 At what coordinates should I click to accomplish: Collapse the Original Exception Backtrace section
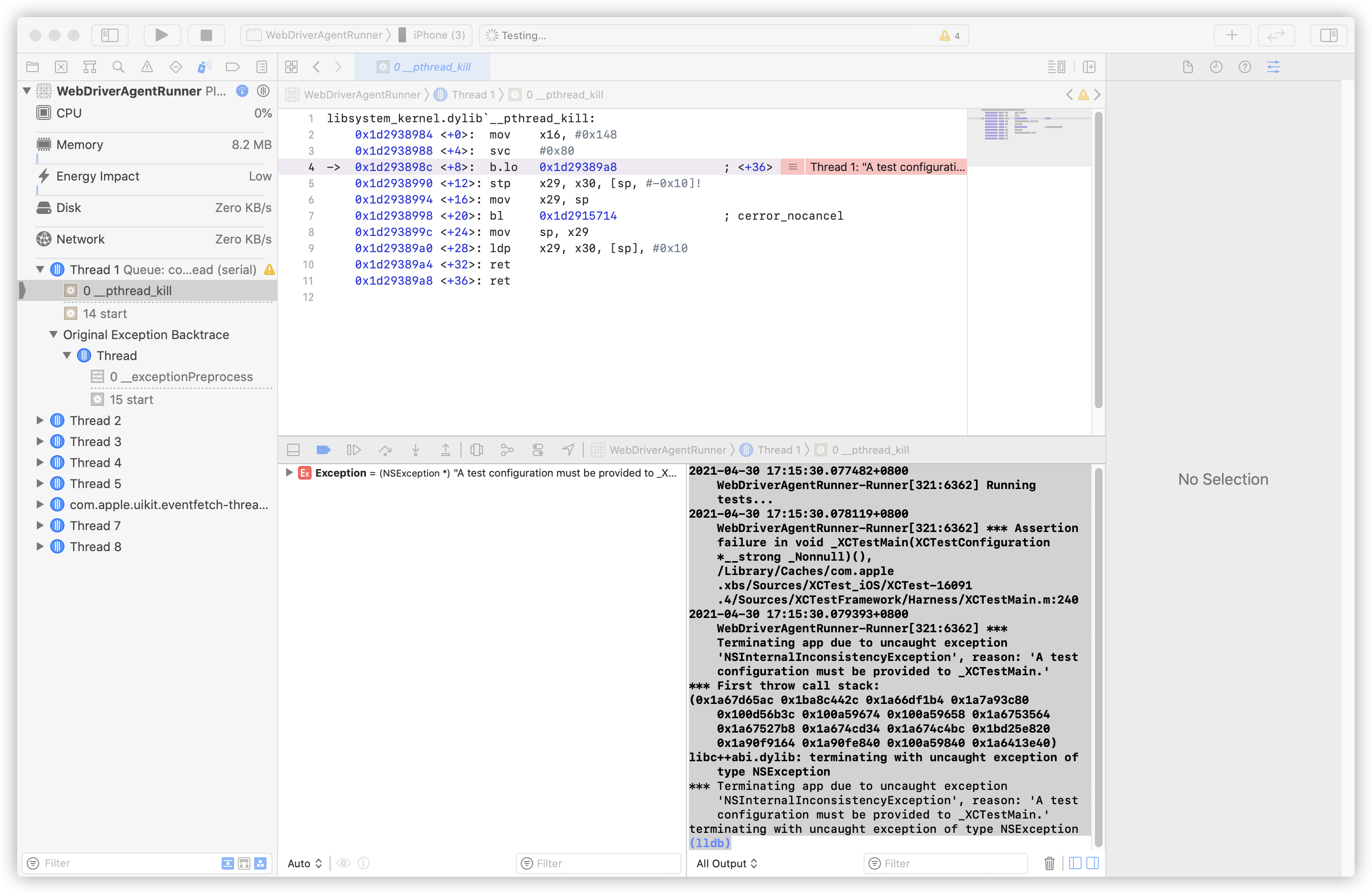[53, 334]
